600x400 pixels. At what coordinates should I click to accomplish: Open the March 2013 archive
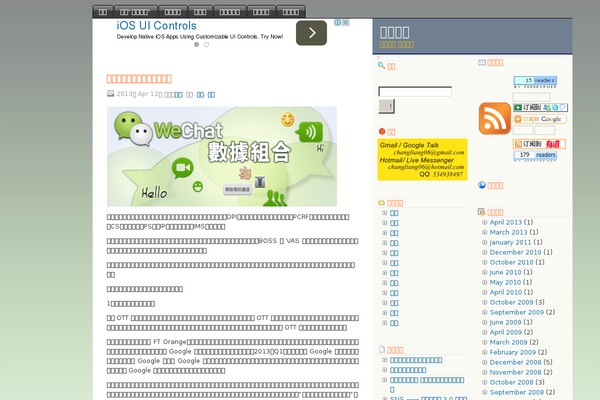pyautogui.click(x=508, y=232)
